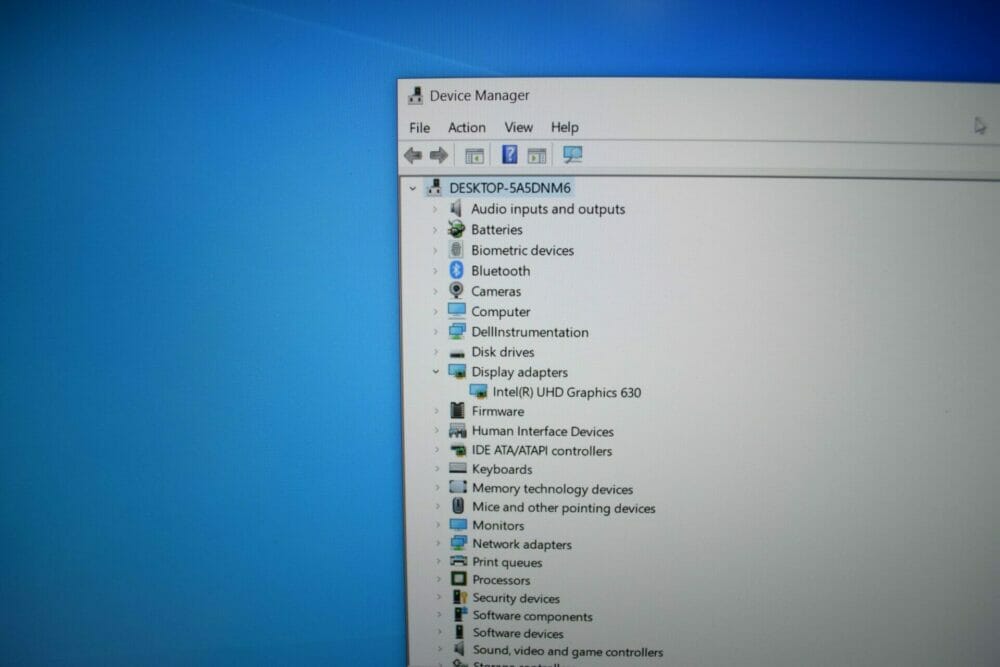Select the Mice and other pointing devices label
Viewport: 1000px width, 667px height.
tap(564, 508)
